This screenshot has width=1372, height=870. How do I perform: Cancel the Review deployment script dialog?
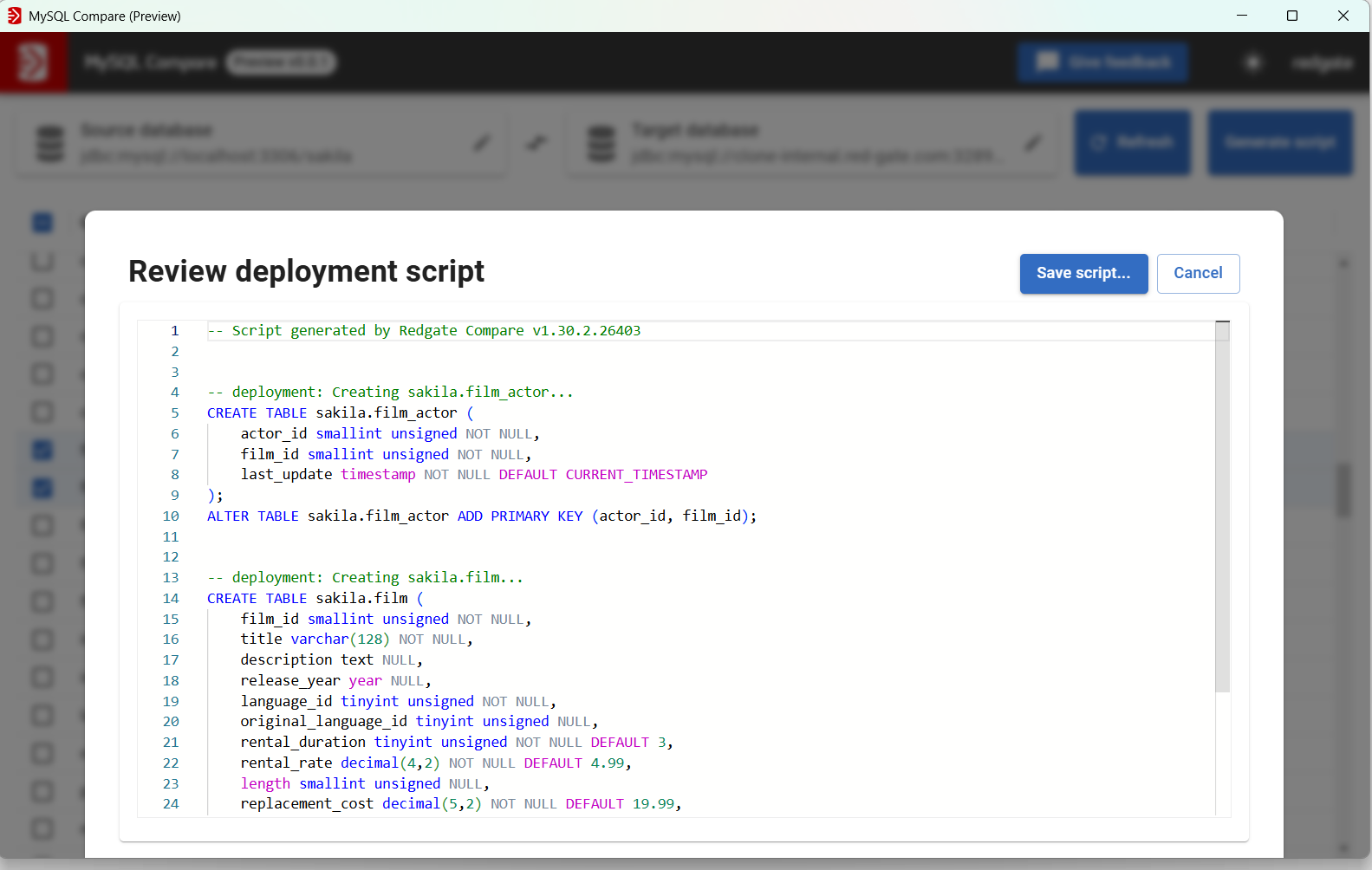point(1198,274)
